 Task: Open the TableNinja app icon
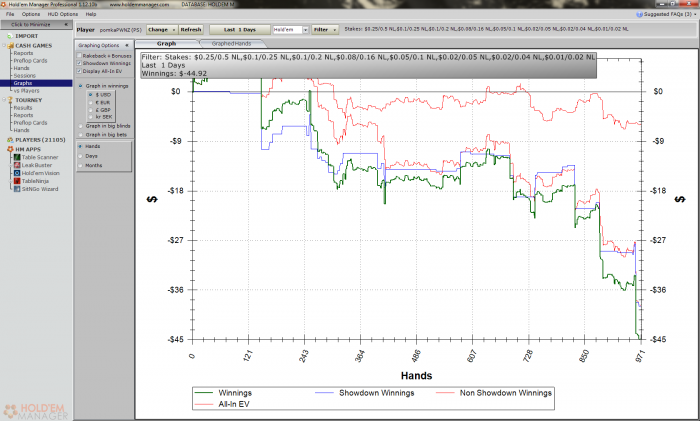pyautogui.click(x=17, y=181)
